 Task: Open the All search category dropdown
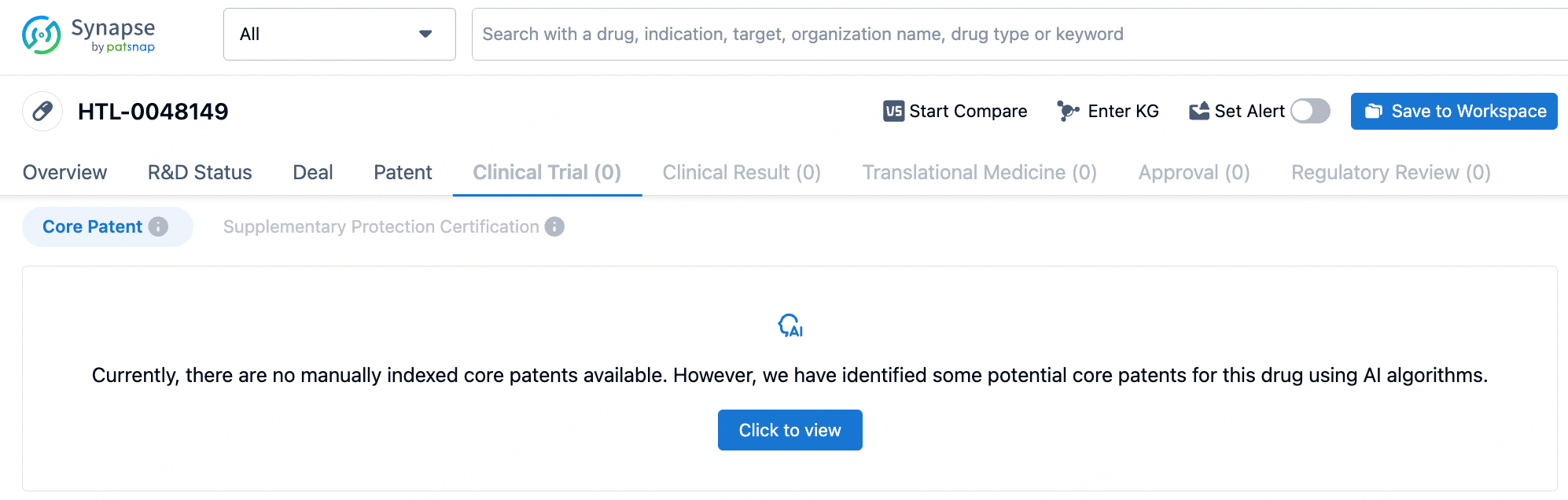pyautogui.click(x=339, y=35)
